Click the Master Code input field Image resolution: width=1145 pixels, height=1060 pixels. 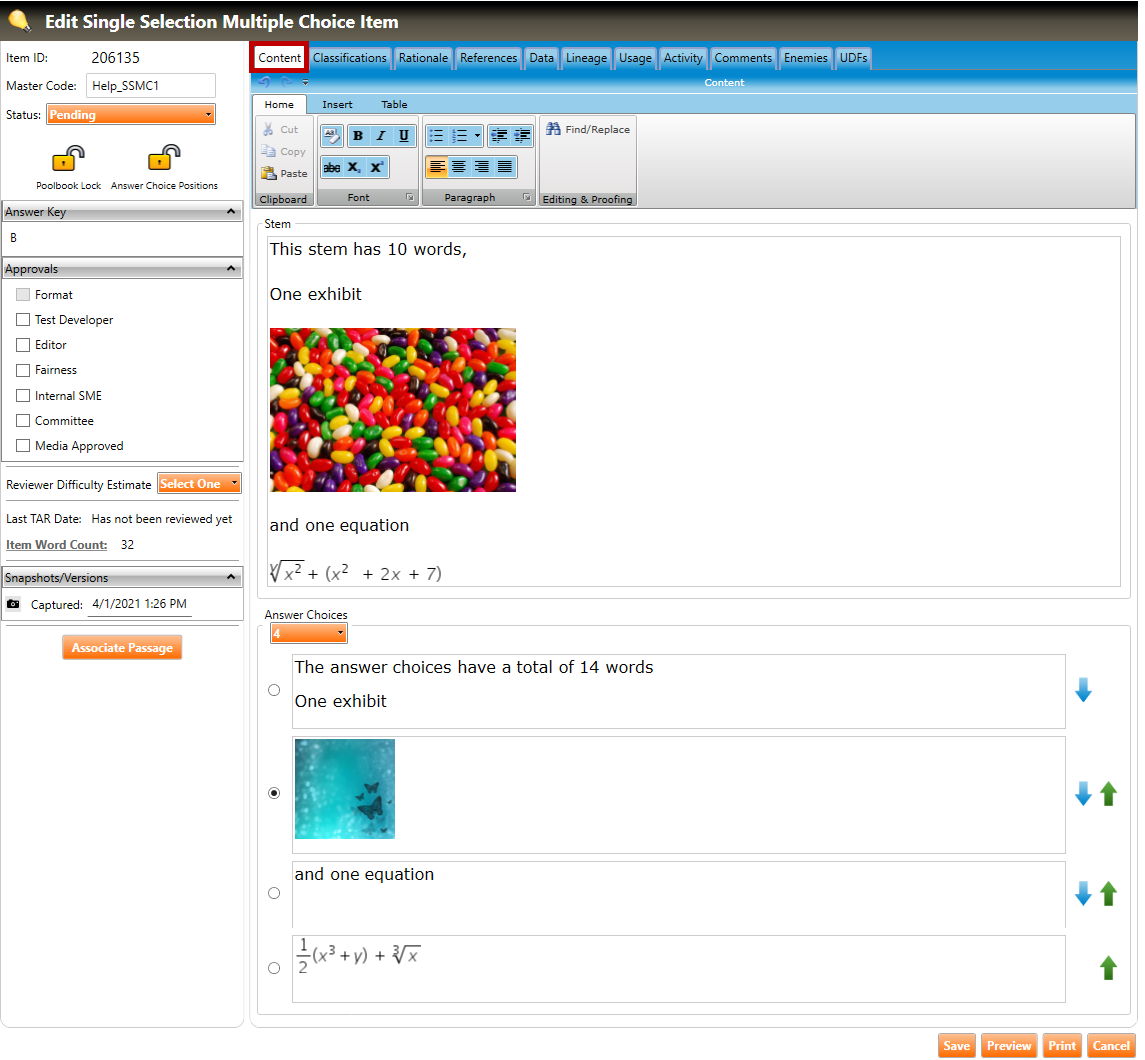click(150, 86)
